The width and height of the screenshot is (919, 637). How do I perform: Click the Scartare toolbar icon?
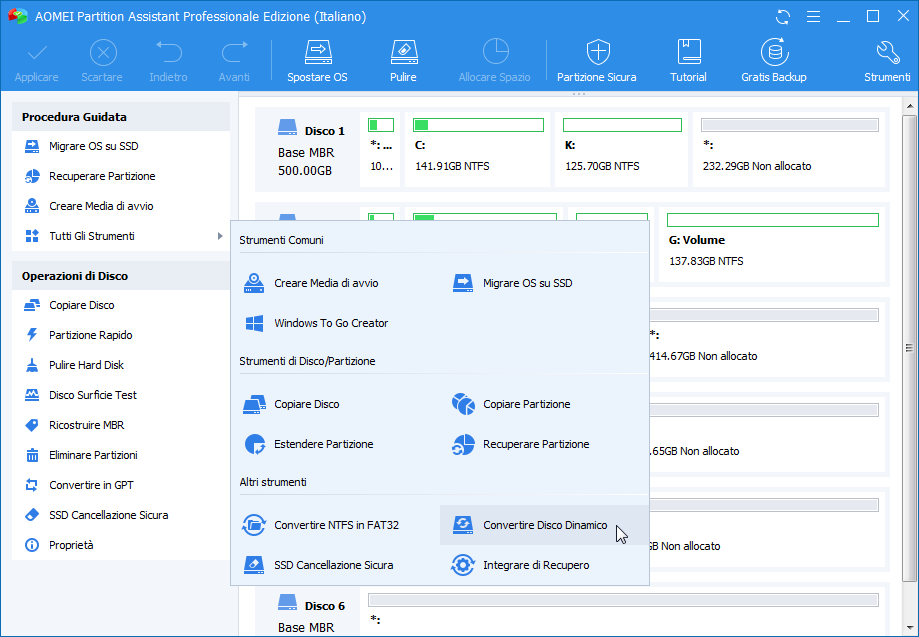click(x=102, y=61)
